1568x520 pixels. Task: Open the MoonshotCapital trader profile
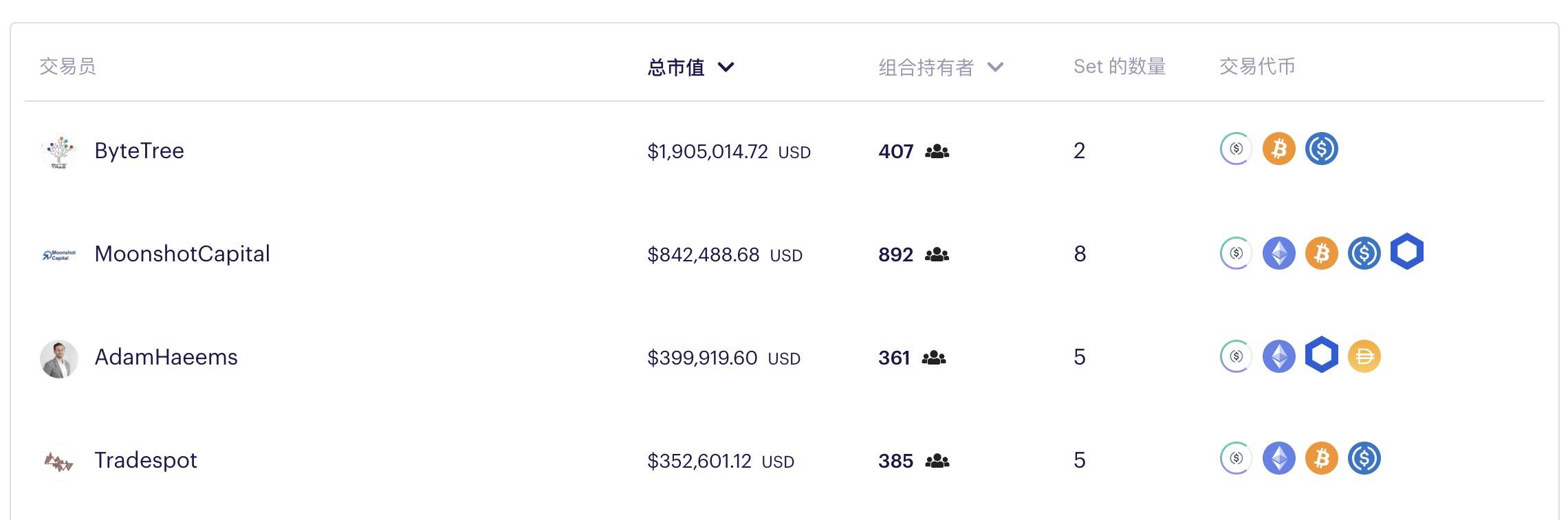tap(182, 254)
